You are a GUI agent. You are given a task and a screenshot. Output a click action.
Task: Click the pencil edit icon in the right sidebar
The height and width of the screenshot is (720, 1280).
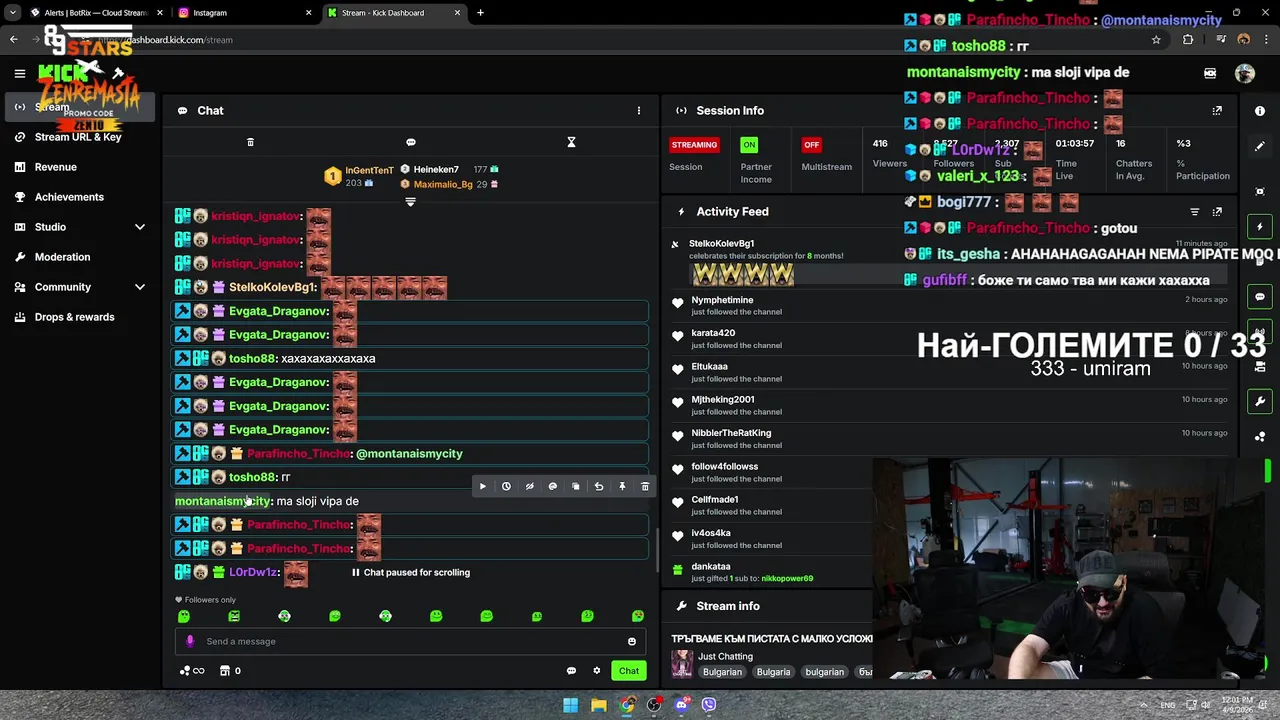[1260, 146]
